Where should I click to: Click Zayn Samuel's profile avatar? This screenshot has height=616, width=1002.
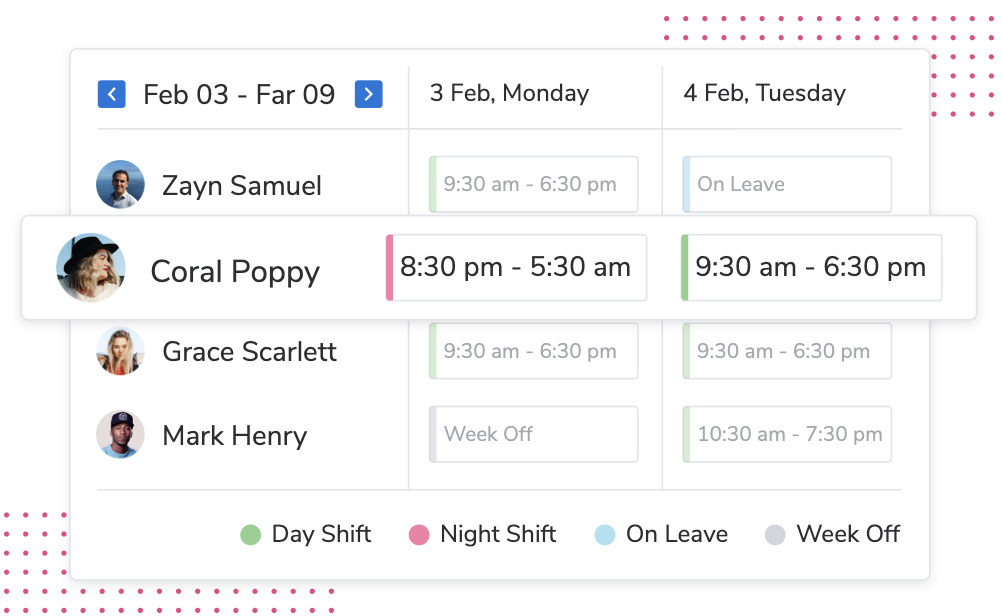pyautogui.click(x=120, y=185)
